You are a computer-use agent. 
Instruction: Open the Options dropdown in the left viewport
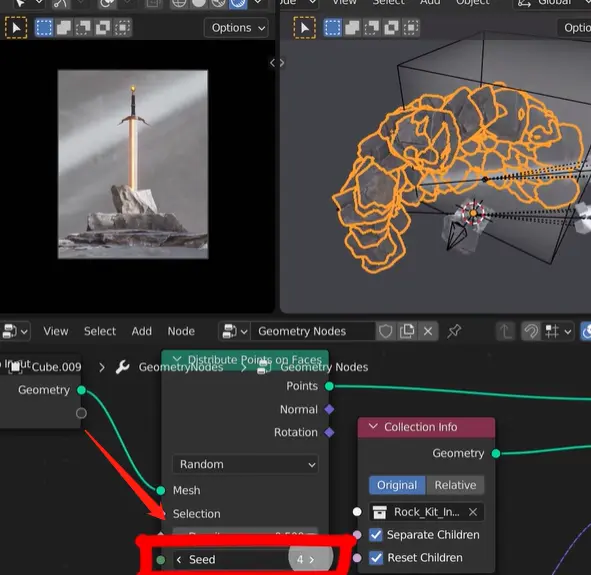(237, 28)
